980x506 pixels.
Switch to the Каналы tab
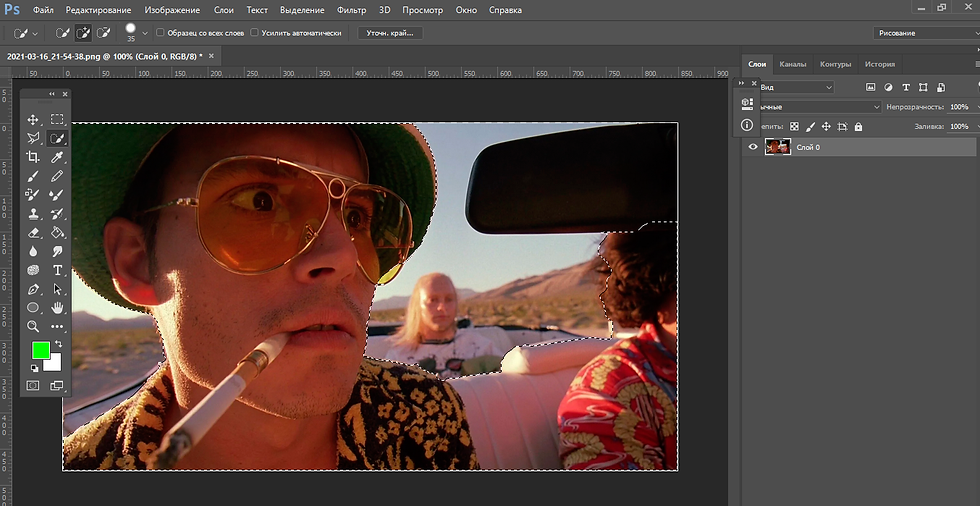pyautogui.click(x=792, y=64)
